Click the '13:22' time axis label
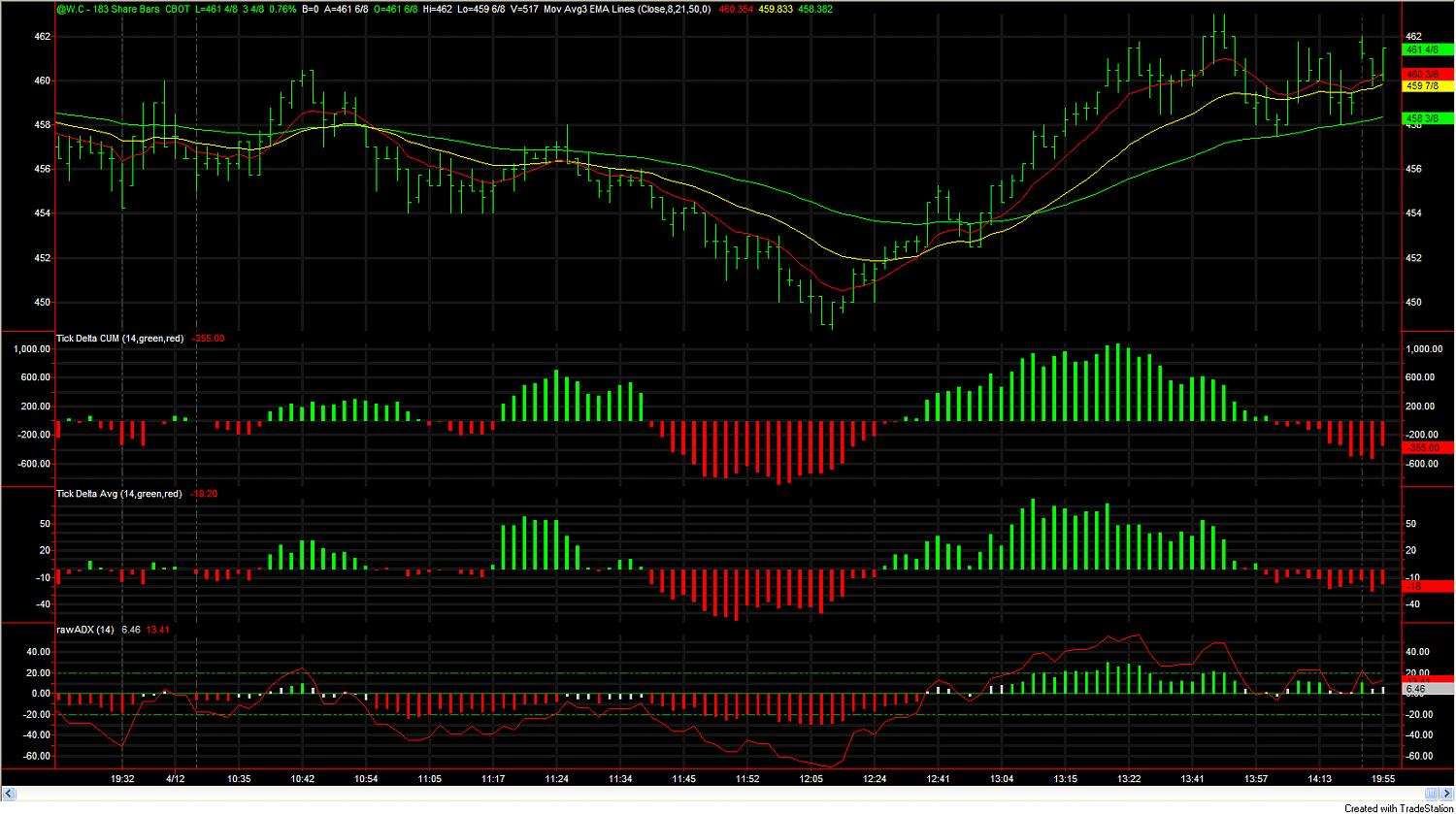The image size is (1456, 814). click(x=1129, y=778)
